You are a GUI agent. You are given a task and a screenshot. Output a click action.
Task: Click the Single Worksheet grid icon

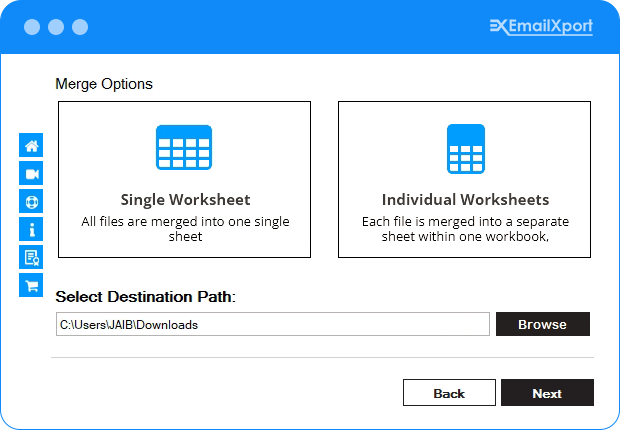point(184,147)
